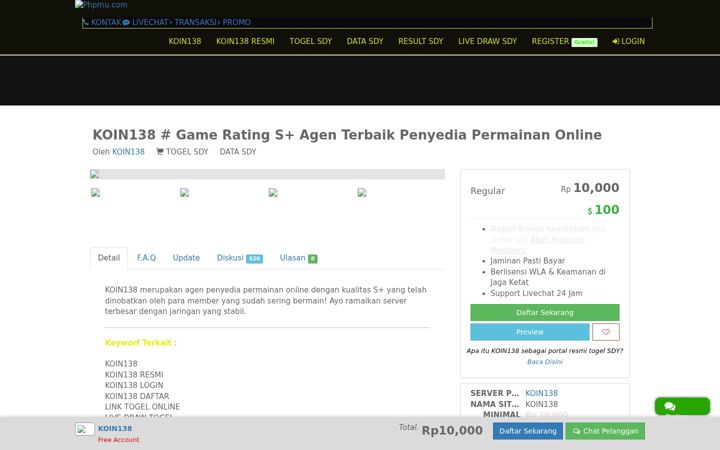The height and width of the screenshot is (450, 720).
Task: Click the 'Support Livechat 24 Jam' bullet
Action: (536, 293)
